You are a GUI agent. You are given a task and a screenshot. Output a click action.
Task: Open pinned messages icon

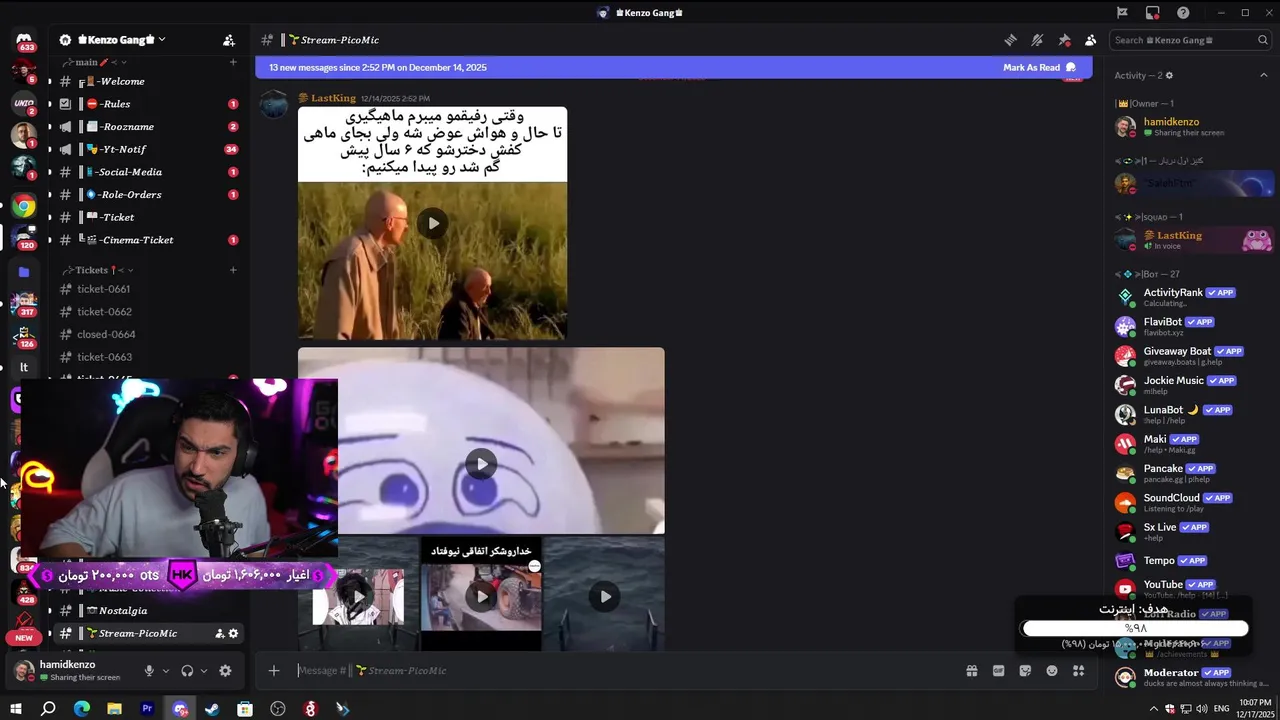[1064, 40]
